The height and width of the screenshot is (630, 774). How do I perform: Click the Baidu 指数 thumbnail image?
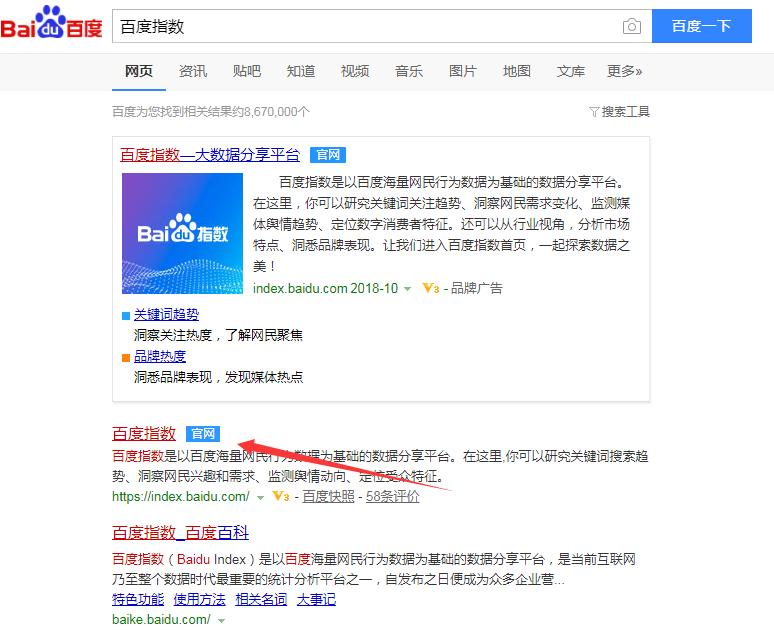tap(182, 234)
